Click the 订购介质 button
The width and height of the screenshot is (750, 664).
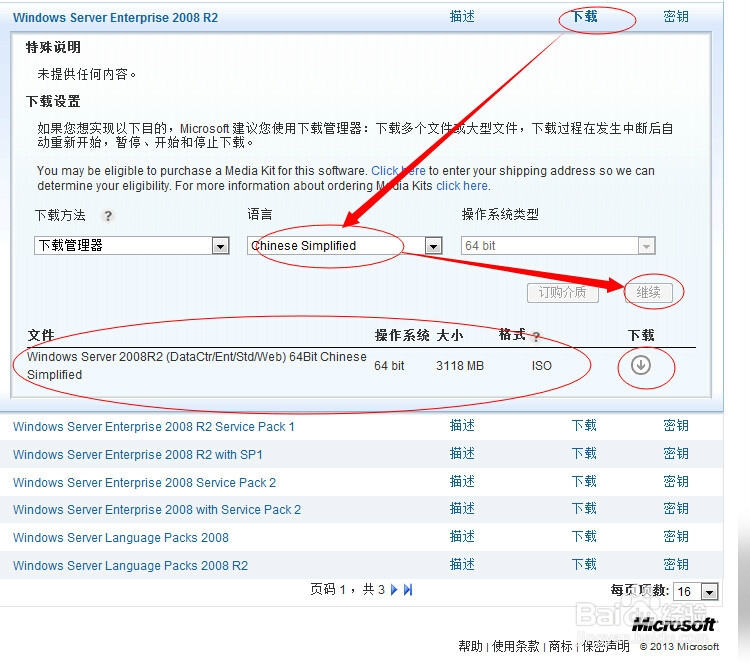(562, 292)
